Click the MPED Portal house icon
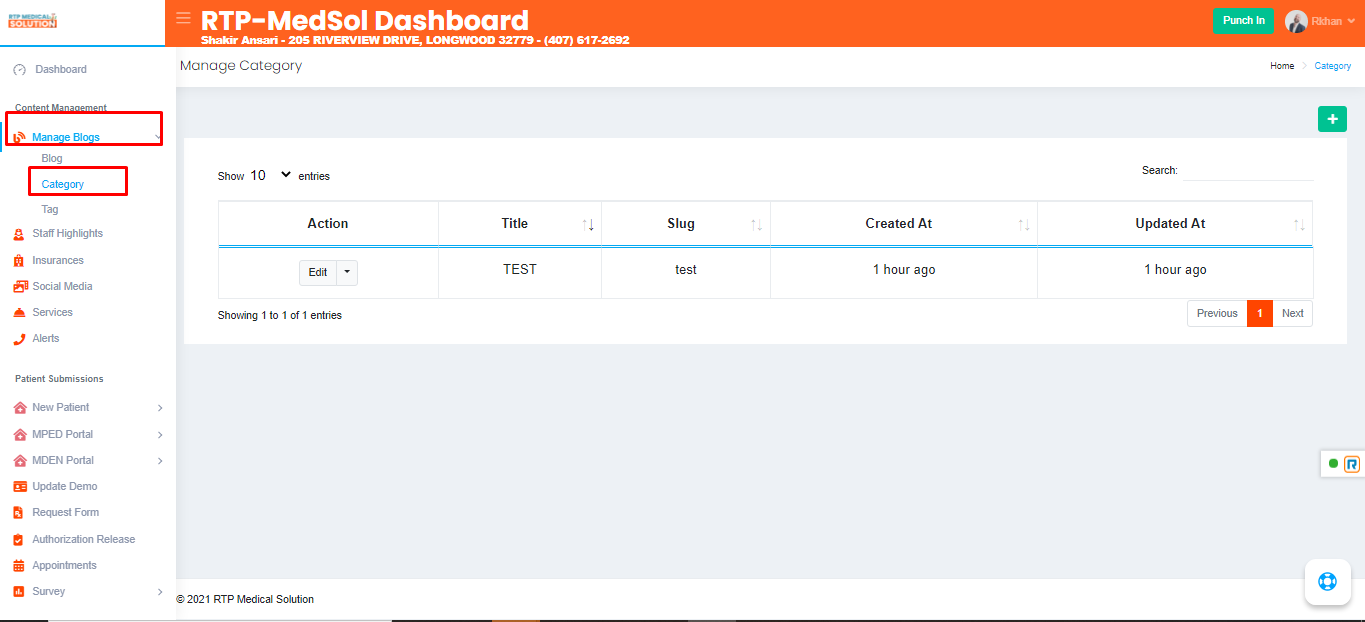The width and height of the screenshot is (1365, 622). point(20,435)
